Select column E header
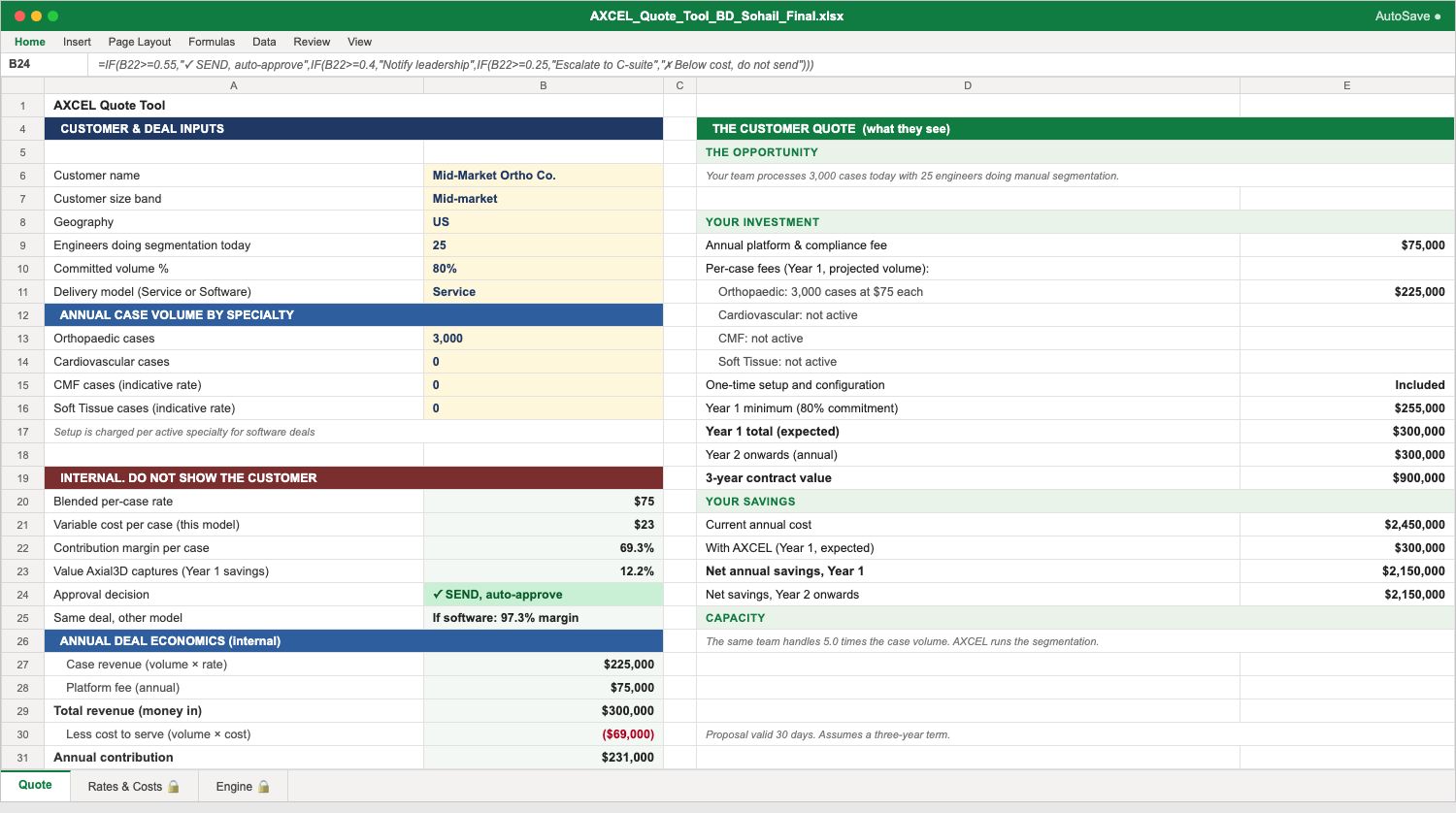Viewport: 1456px width, 813px height. click(1347, 85)
